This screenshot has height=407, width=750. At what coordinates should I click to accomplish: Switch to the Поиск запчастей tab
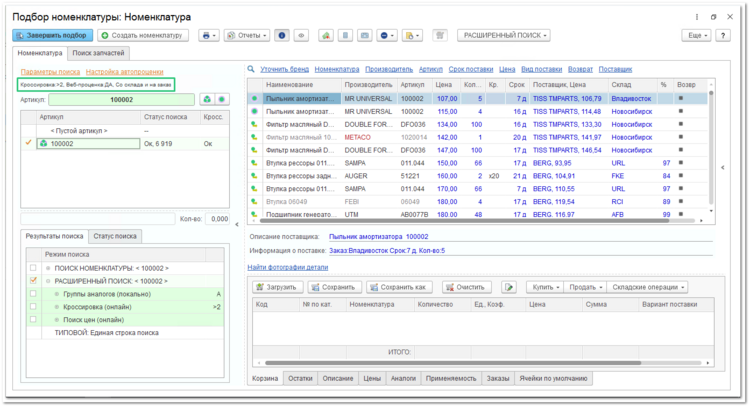tap(98, 53)
